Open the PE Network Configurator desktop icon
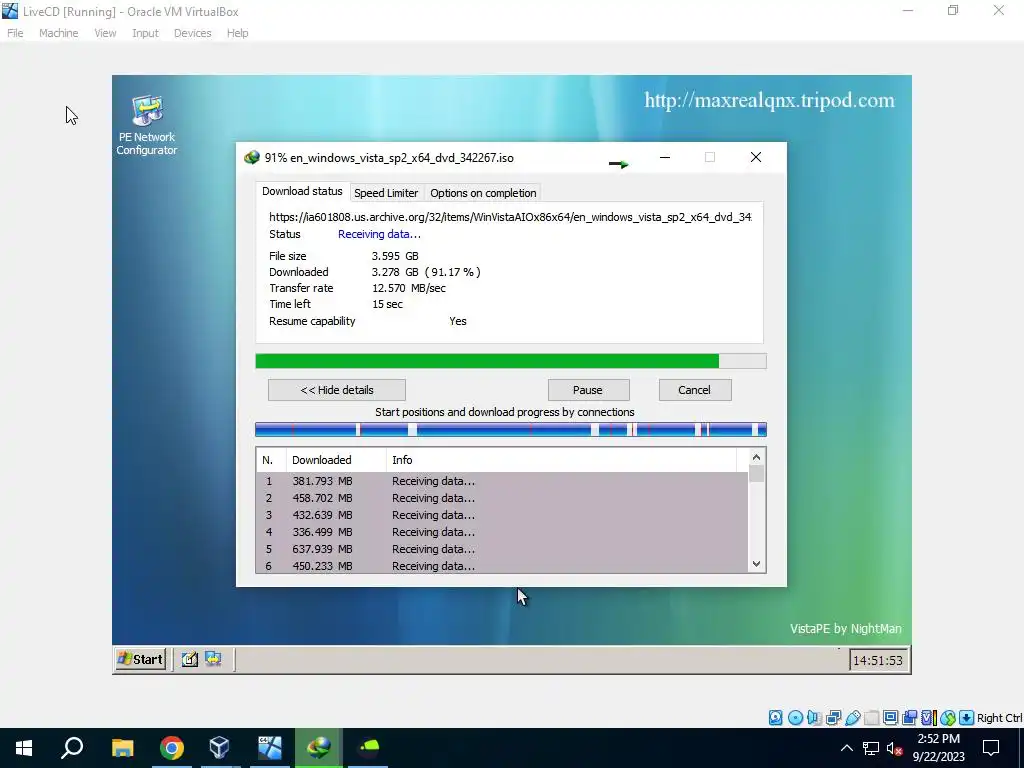Viewport: 1024px width, 768px height. (x=147, y=125)
